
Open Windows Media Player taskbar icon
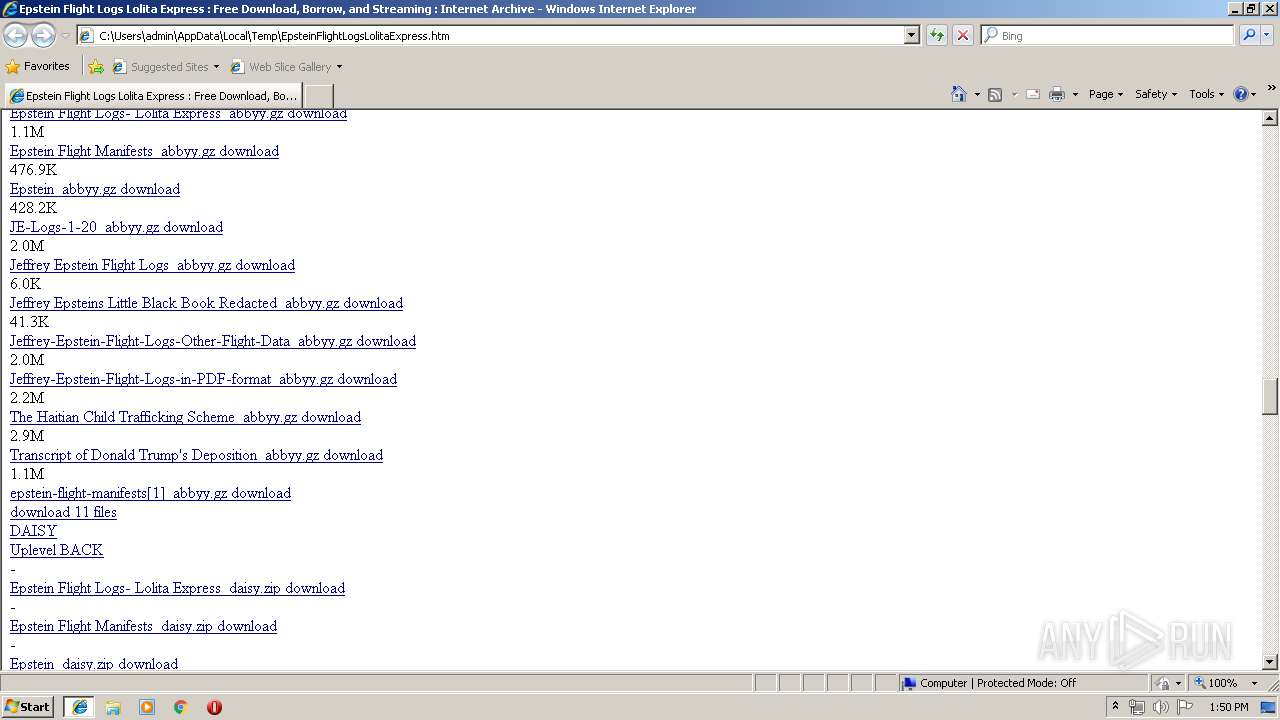(147, 707)
